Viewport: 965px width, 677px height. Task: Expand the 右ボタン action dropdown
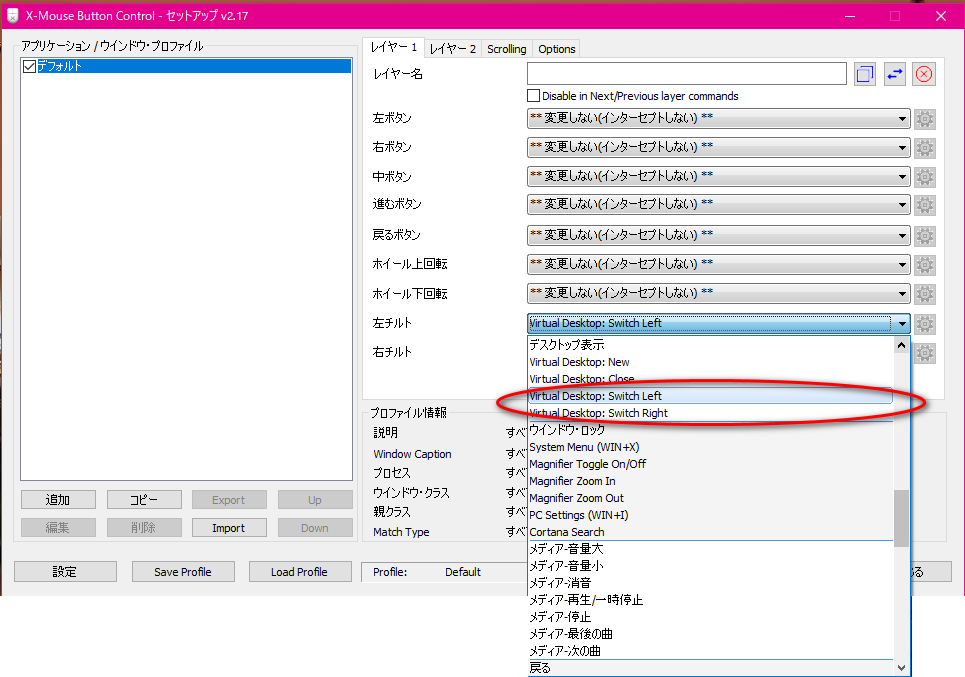(x=718, y=148)
